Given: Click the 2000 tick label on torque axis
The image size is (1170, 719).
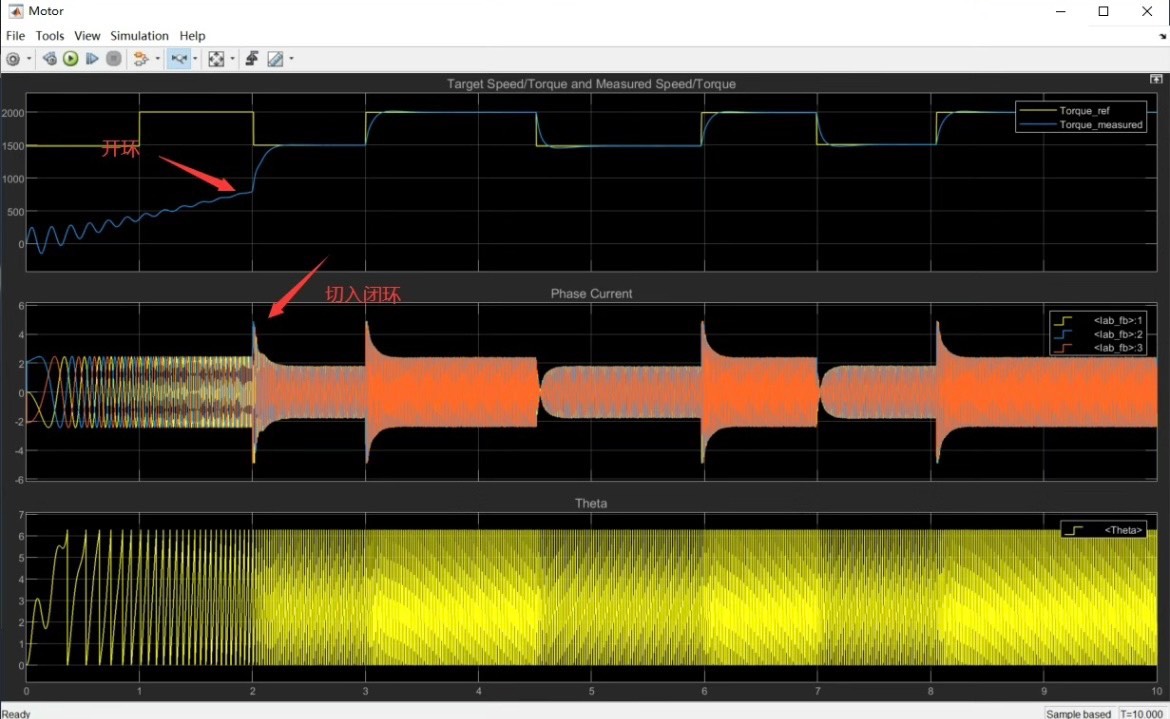Looking at the screenshot, I should click(13, 113).
